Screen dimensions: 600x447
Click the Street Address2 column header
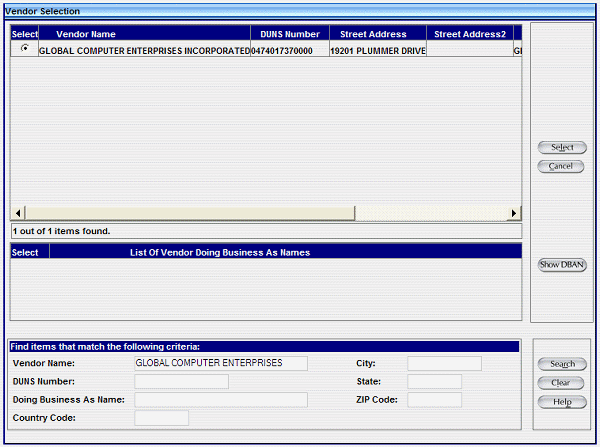click(x=470, y=34)
